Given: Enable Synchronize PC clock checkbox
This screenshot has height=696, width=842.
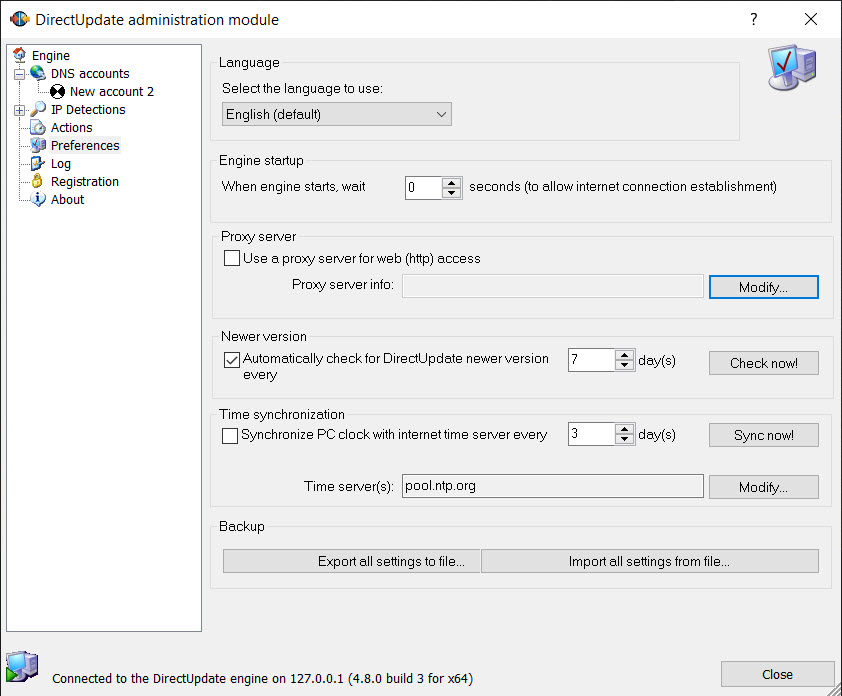Looking at the screenshot, I should point(230,436).
